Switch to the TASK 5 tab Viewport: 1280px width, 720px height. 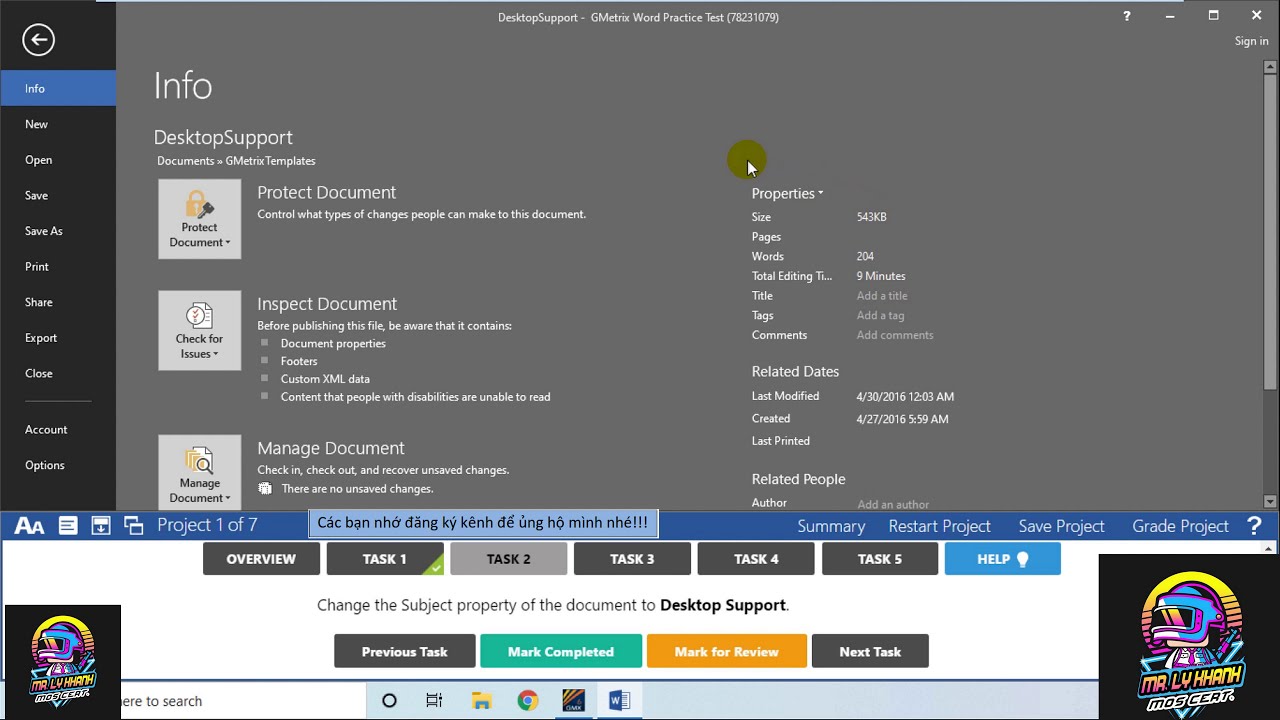click(x=880, y=559)
